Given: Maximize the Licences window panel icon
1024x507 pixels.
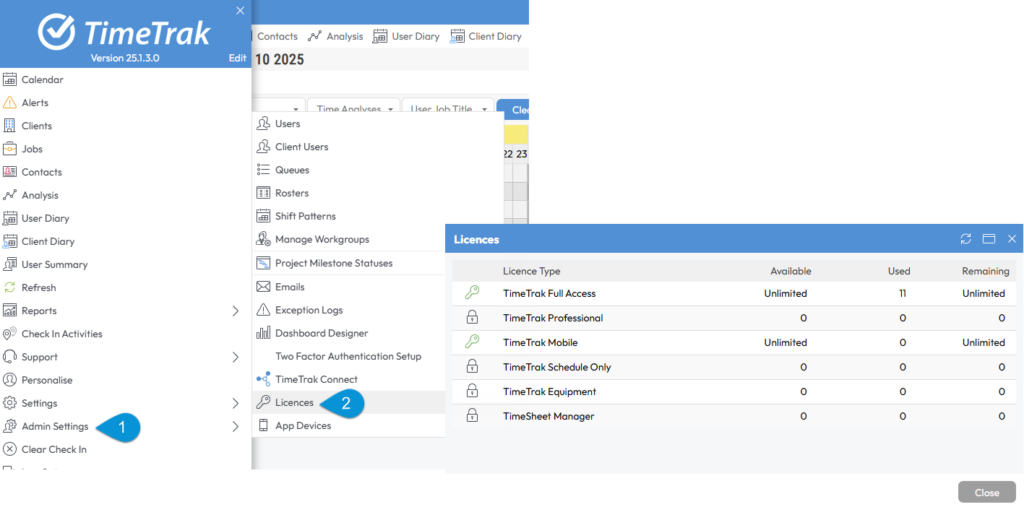Looking at the screenshot, I should coord(989,239).
